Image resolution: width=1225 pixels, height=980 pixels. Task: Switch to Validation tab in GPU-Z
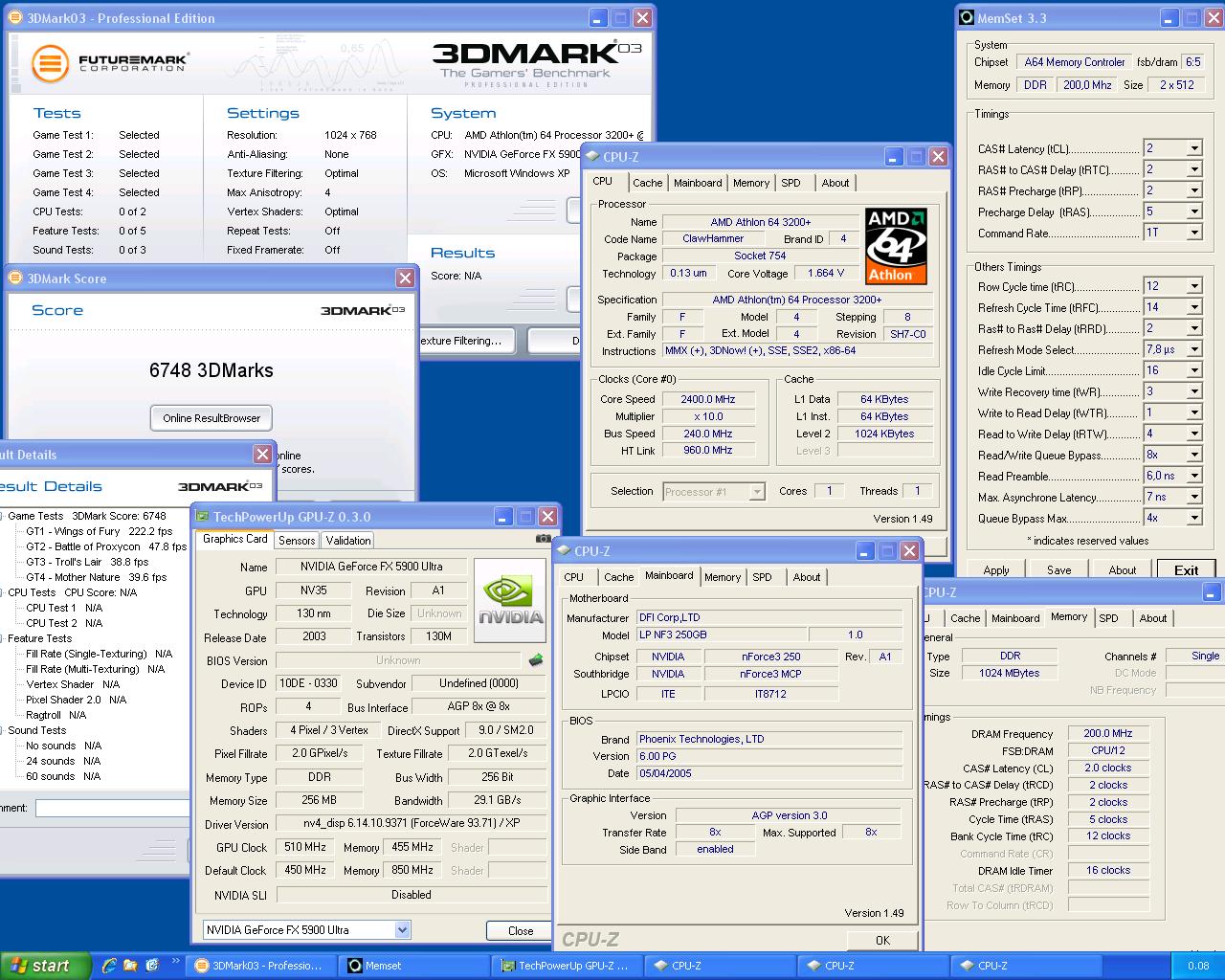(x=348, y=541)
